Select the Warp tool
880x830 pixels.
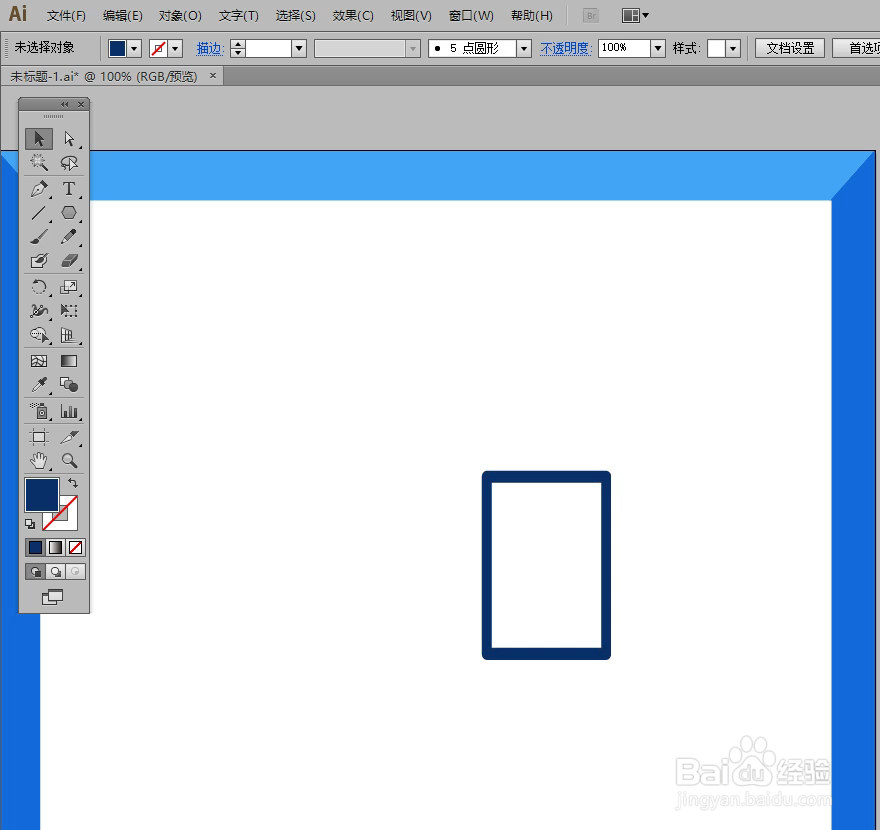39,311
